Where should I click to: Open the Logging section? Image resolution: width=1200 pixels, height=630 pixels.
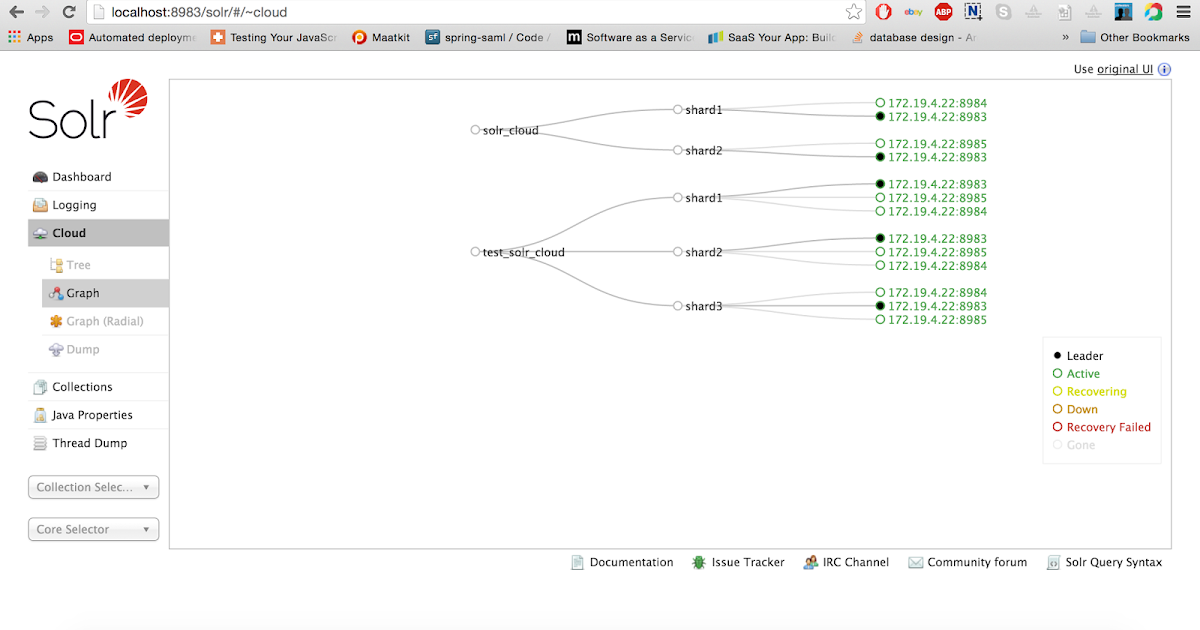(74, 204)
